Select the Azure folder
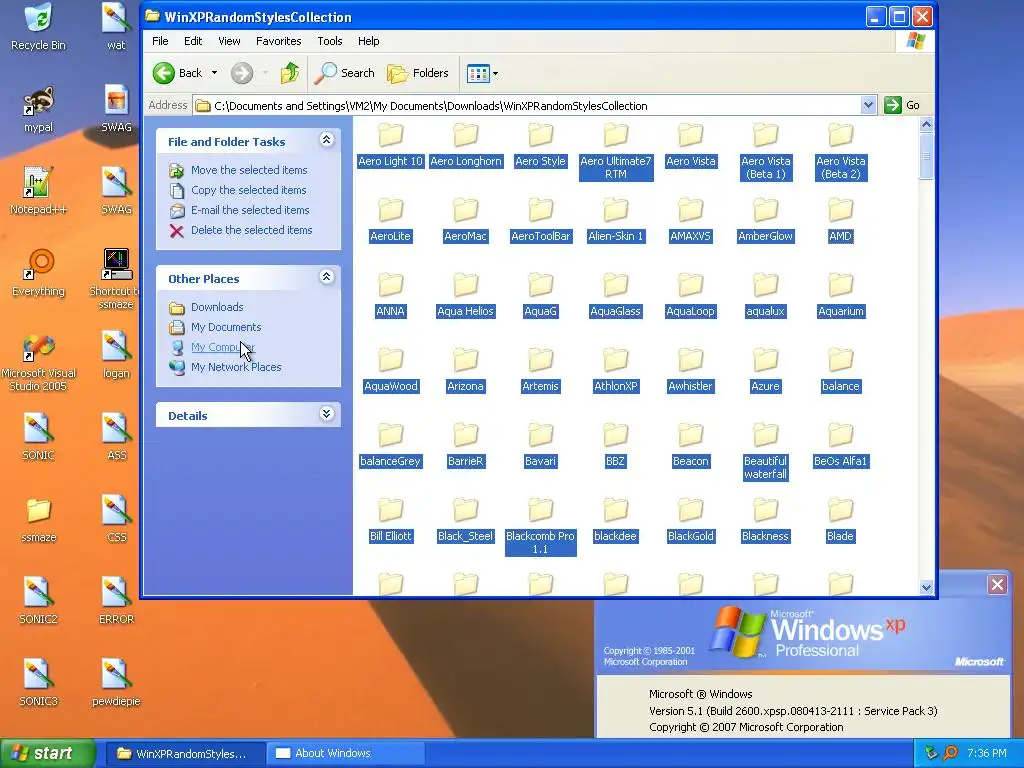This screenshot has width=1024, height=768. point(765,370)
